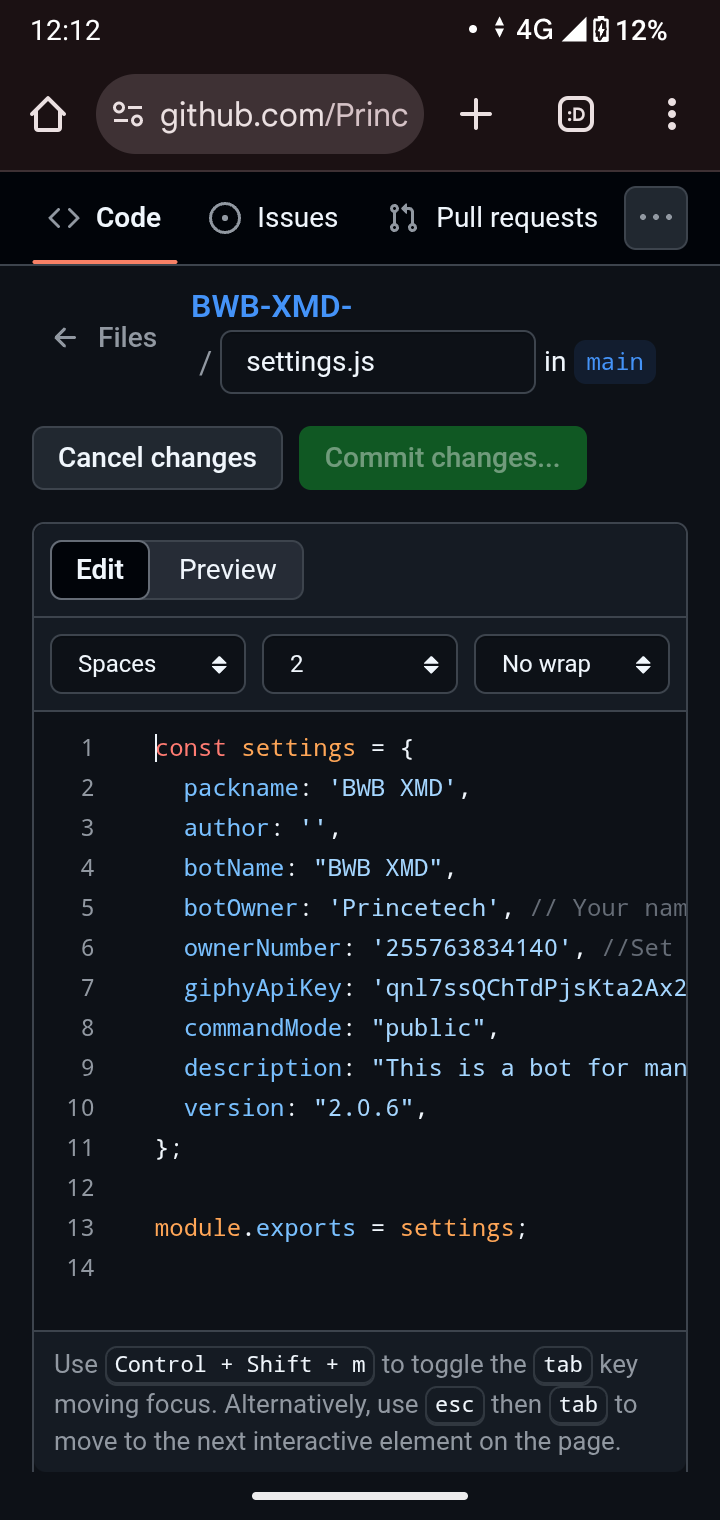The width and height of the screenshot is (720, 1520).
Task: Click line number 14 in gutter
Action: click(x=80, y=1268)
